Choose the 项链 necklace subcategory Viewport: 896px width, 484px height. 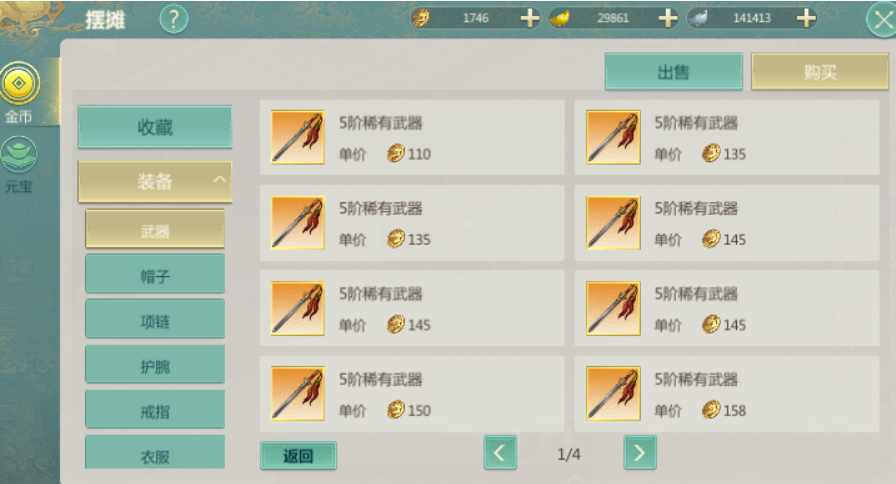pyautogui.click(x=155, y=320)
